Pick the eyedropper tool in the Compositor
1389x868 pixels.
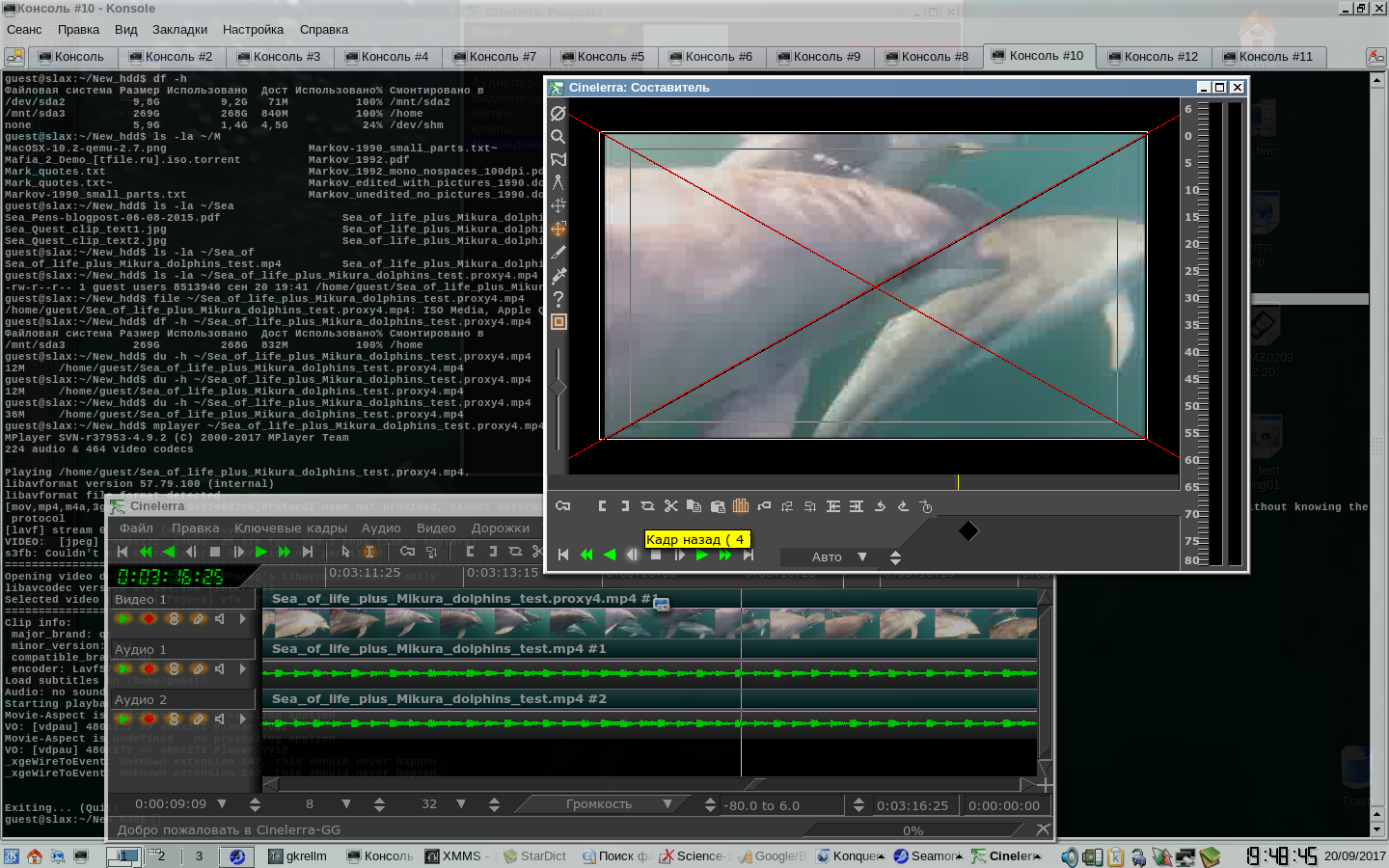click(x=558, y=275)
